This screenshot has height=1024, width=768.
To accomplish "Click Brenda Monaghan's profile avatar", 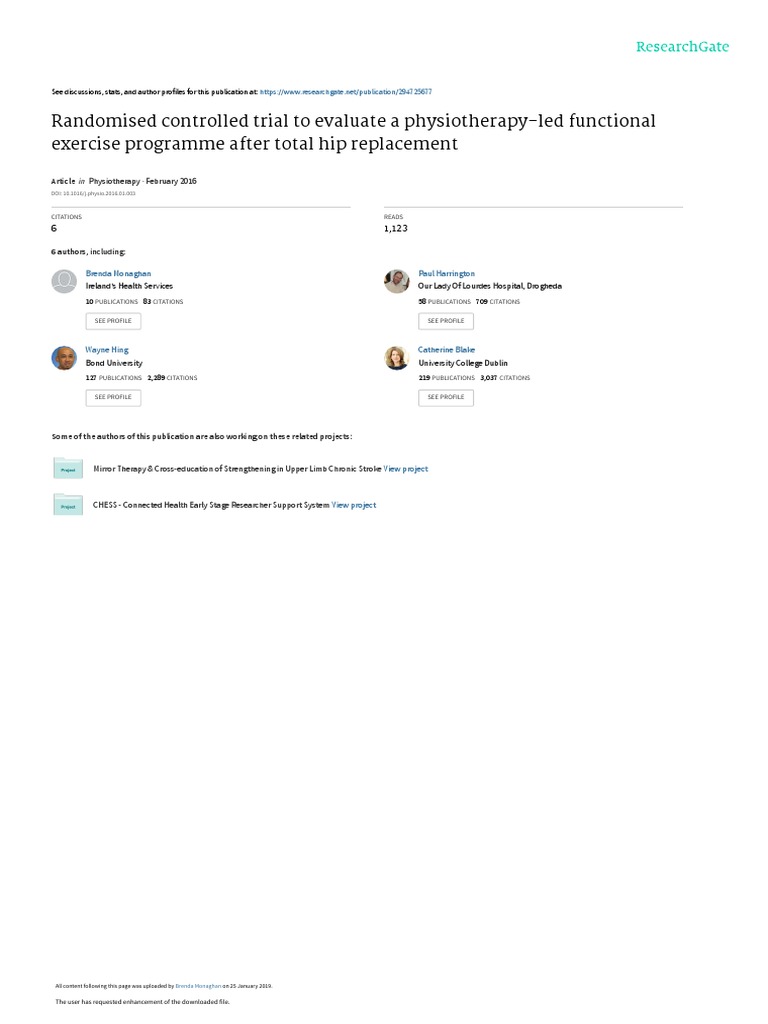I will coord(63,282).
